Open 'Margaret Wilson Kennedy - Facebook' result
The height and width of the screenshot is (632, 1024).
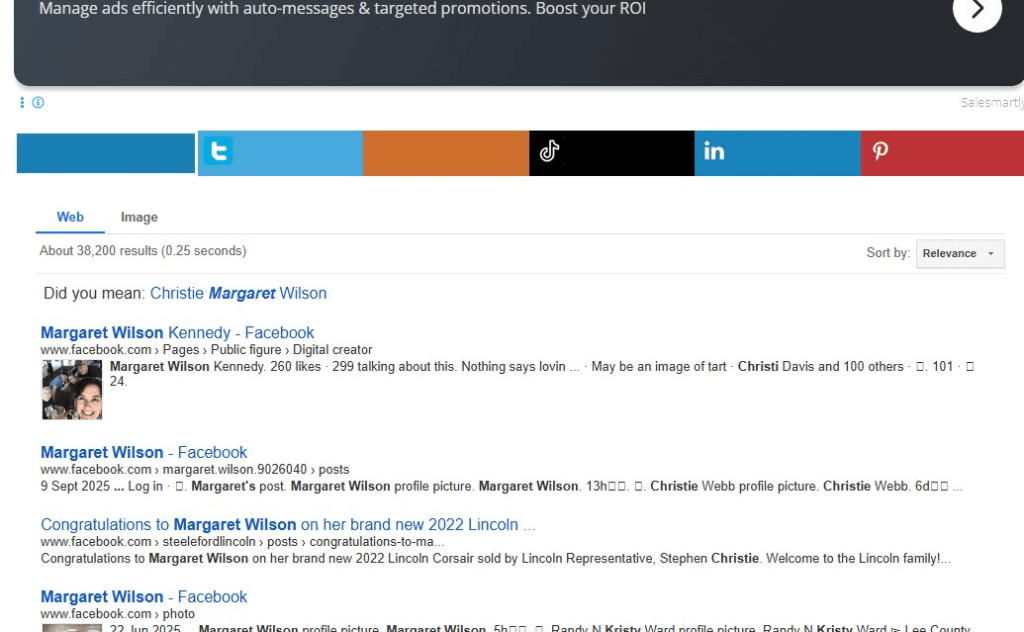[x=177, y=332]
